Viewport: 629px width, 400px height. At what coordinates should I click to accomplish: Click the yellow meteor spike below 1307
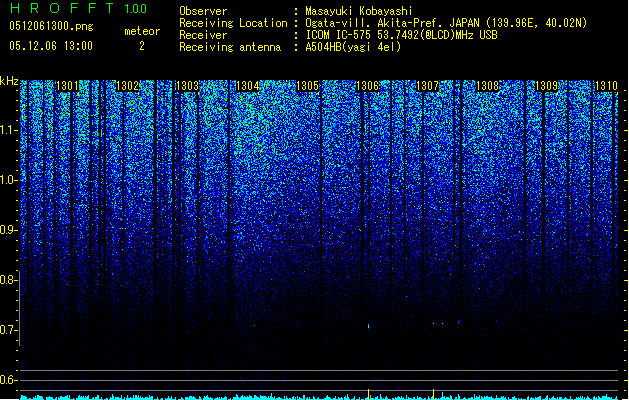tap(433, 394)
